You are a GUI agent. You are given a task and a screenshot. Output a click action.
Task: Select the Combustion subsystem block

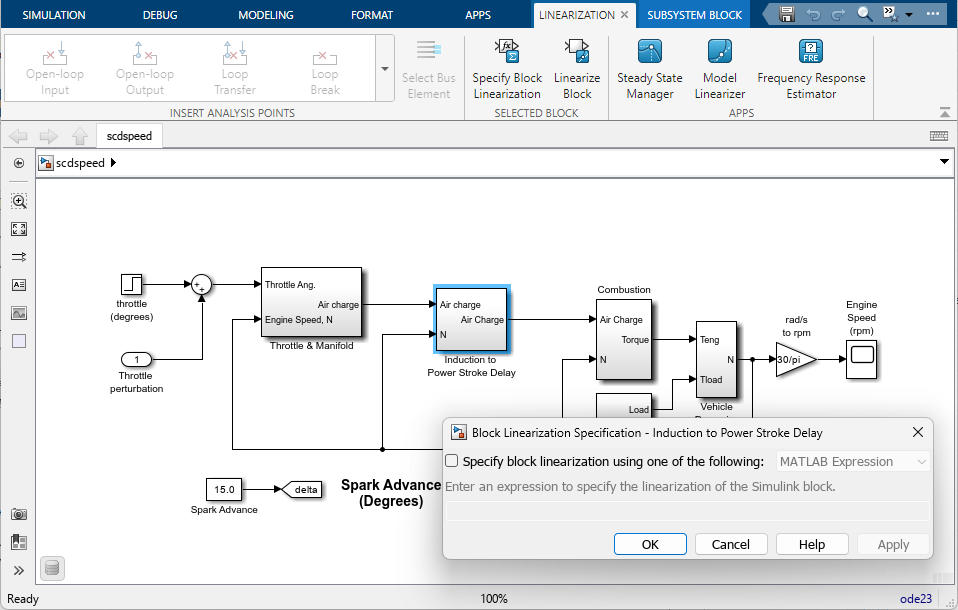point(624,339)
